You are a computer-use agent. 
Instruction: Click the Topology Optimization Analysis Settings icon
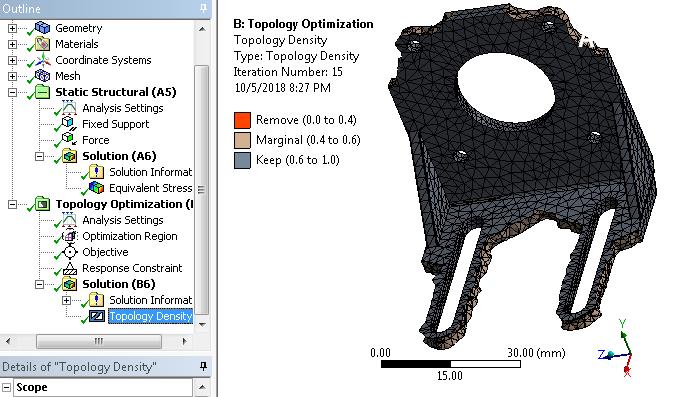(x=69, y=220)
